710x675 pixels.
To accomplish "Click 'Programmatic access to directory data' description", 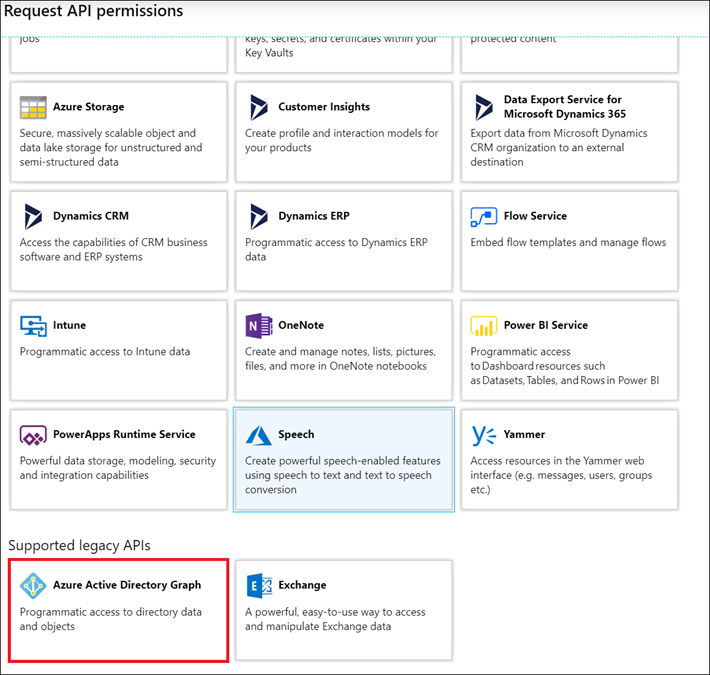I will (110, 619).
